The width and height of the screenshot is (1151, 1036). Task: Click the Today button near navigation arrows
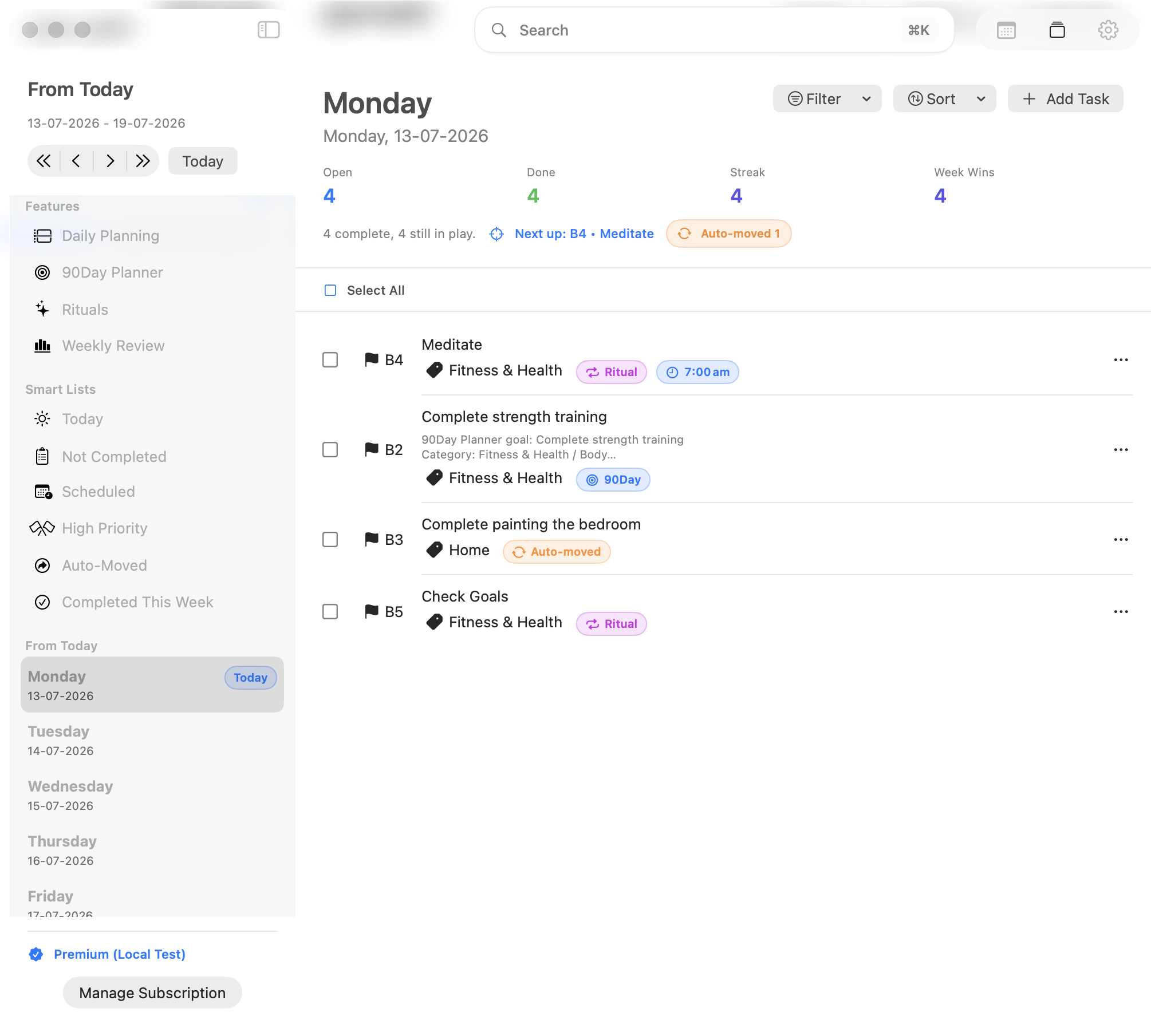203,161
